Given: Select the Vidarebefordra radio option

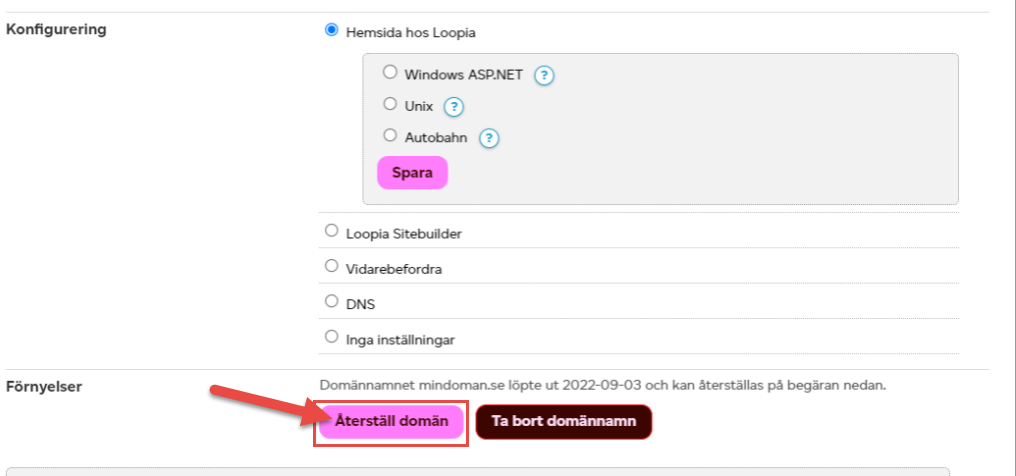Looking at the screenshot, I should (x=332, y=266).
